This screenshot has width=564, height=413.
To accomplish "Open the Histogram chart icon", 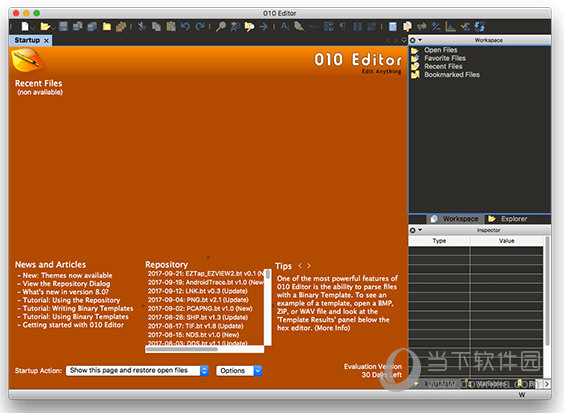I will click(450, 26).
